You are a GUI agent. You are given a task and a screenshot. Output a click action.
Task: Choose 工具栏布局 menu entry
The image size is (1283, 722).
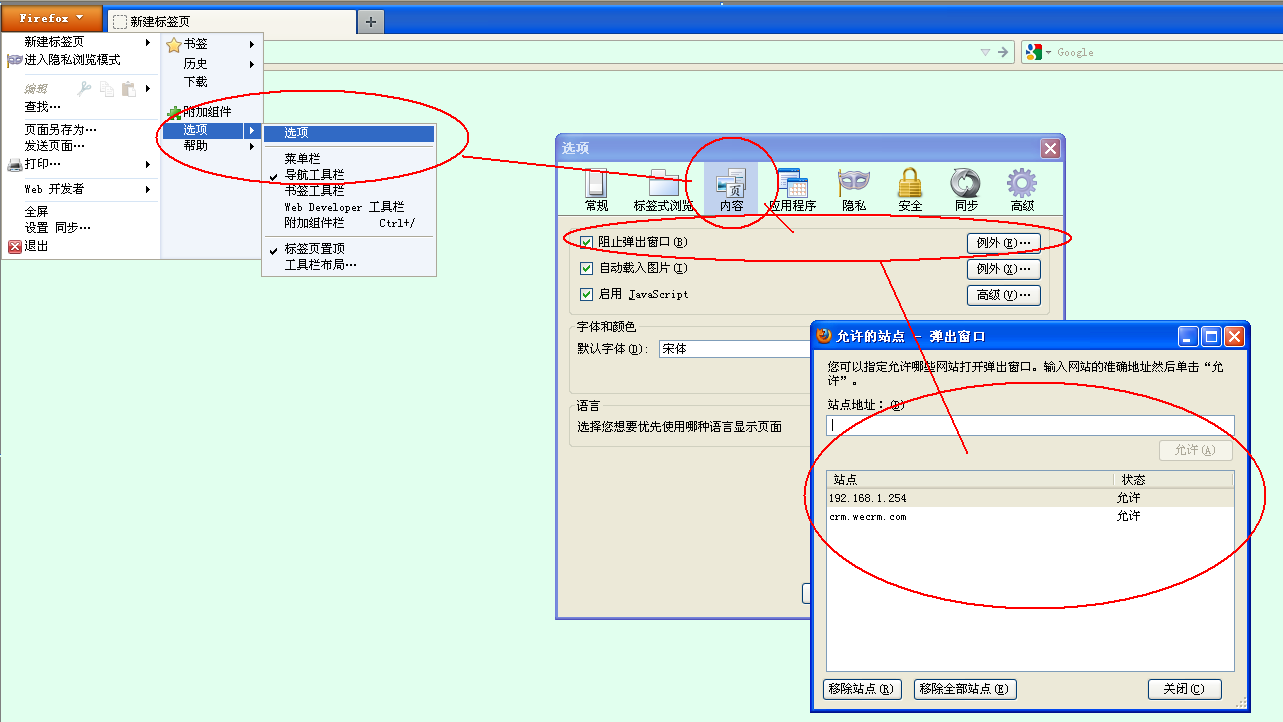point(320,265)
